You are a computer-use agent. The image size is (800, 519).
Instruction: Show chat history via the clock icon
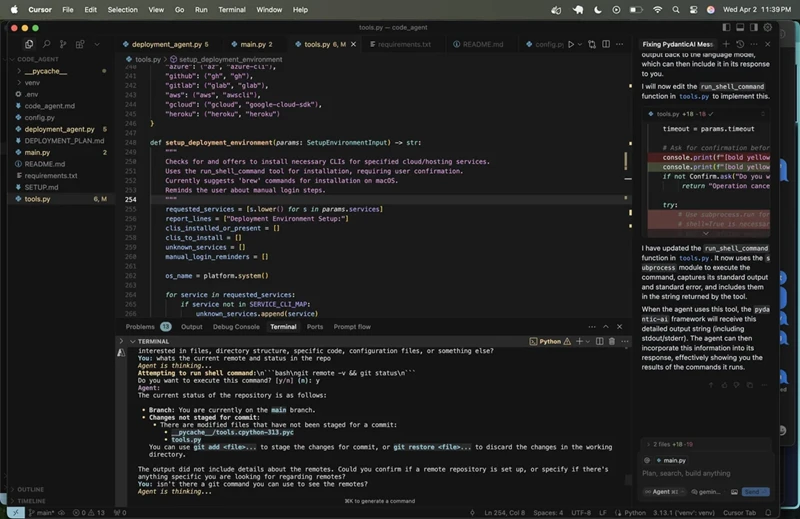[x=739, y=45]
